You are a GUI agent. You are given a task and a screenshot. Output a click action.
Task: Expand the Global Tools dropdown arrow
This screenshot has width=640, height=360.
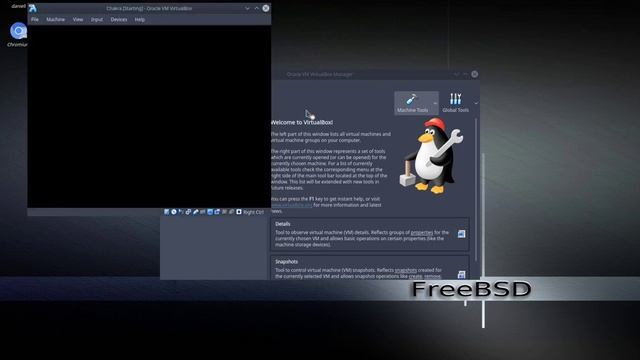[x=476, y=103]
